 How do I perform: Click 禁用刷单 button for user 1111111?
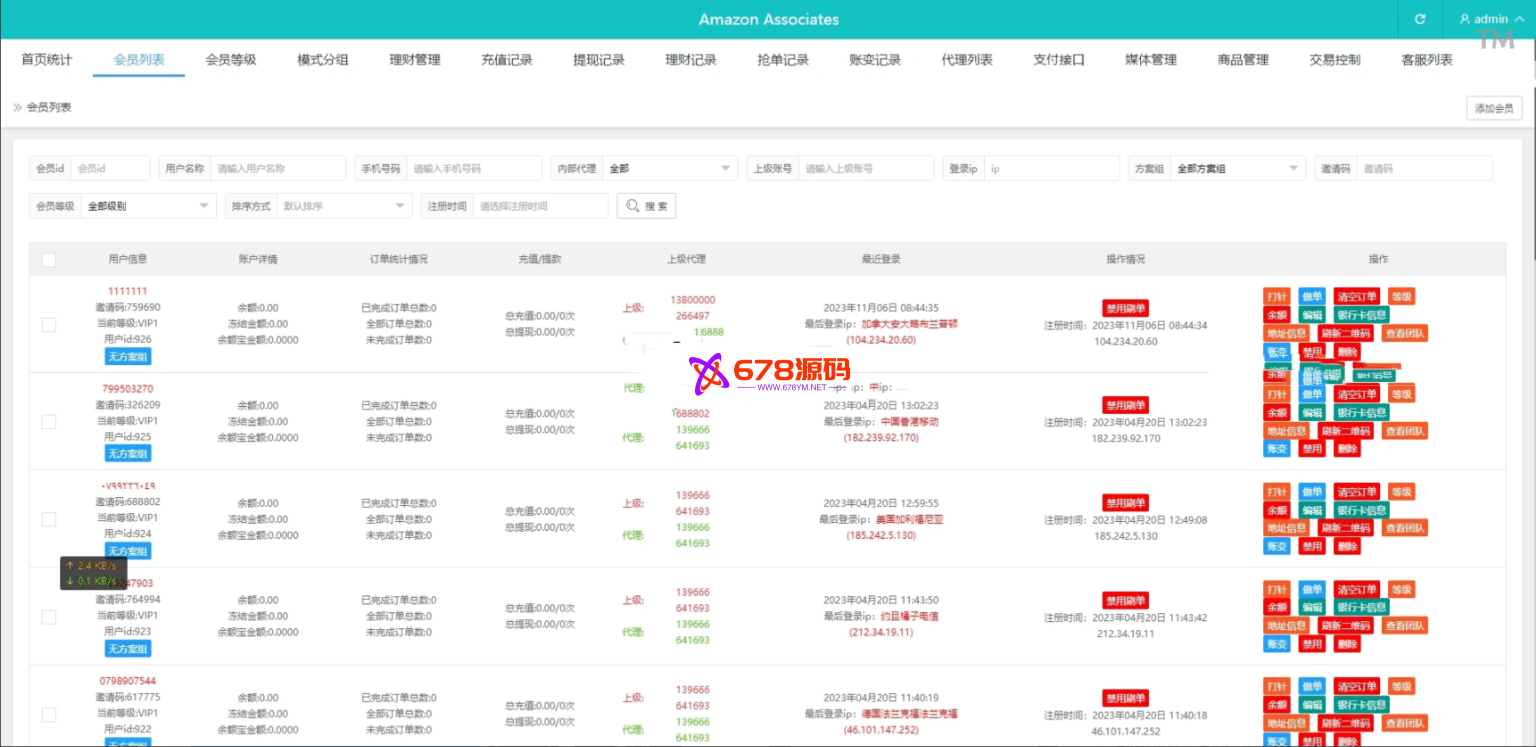click(x=1125, y=308)
